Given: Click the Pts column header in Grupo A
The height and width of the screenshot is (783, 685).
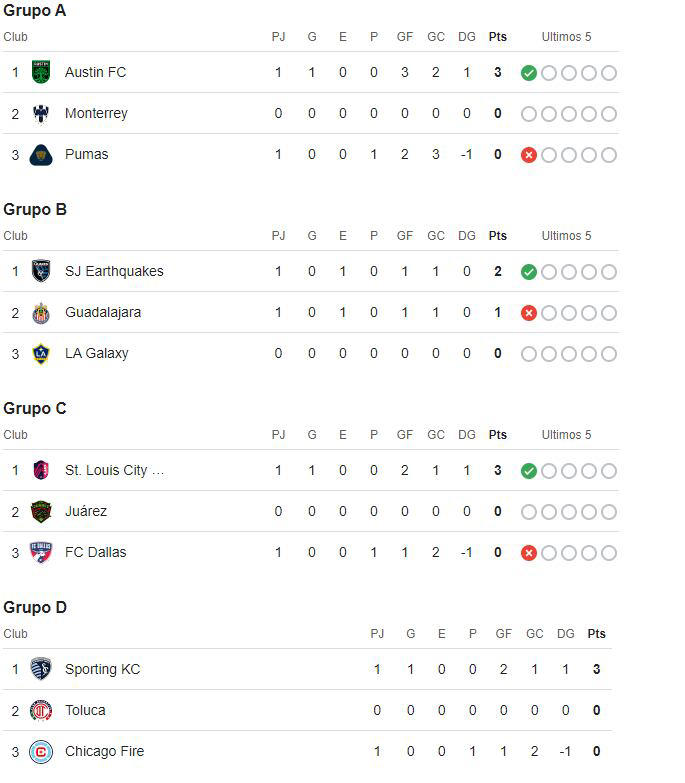Looking at the screenshot, I should pyautogui.click(x=497, y=37).
